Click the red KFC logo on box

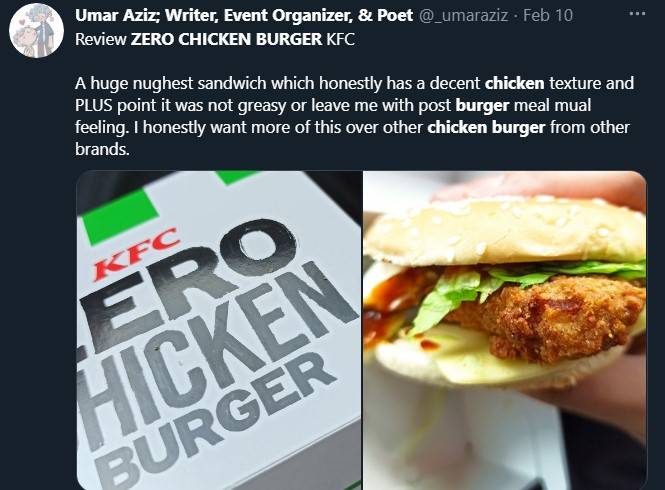tap(135, 254)
